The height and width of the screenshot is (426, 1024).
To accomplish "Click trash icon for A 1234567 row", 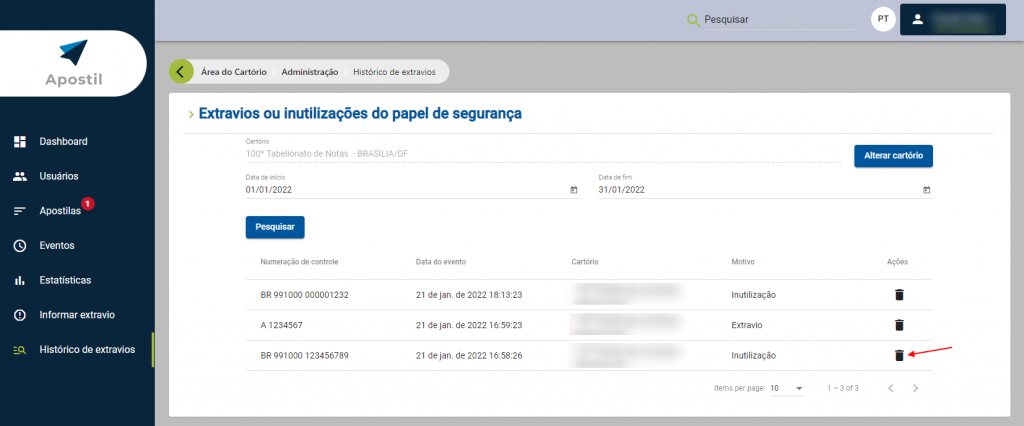I will click(899, 325).
